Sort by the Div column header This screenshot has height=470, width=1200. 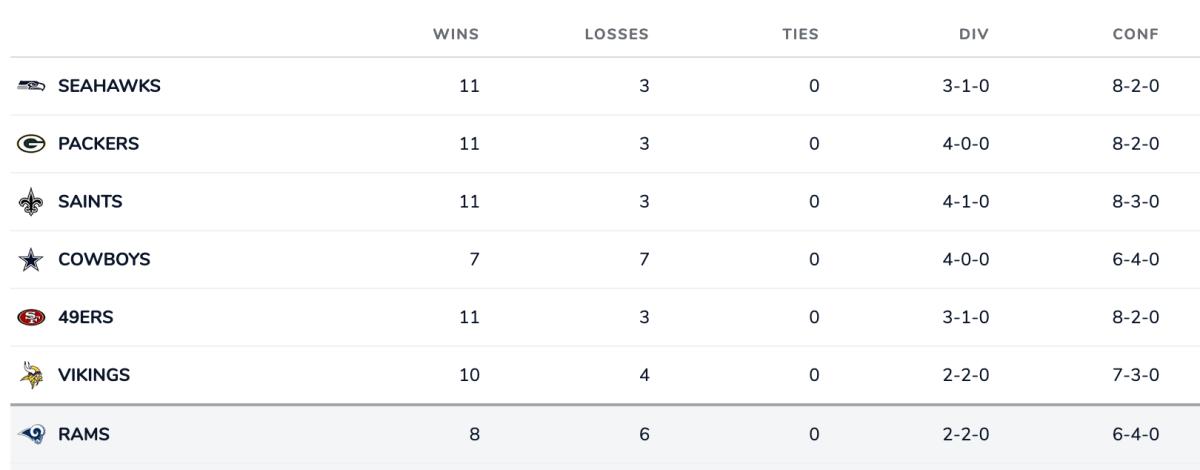(974, 34)
